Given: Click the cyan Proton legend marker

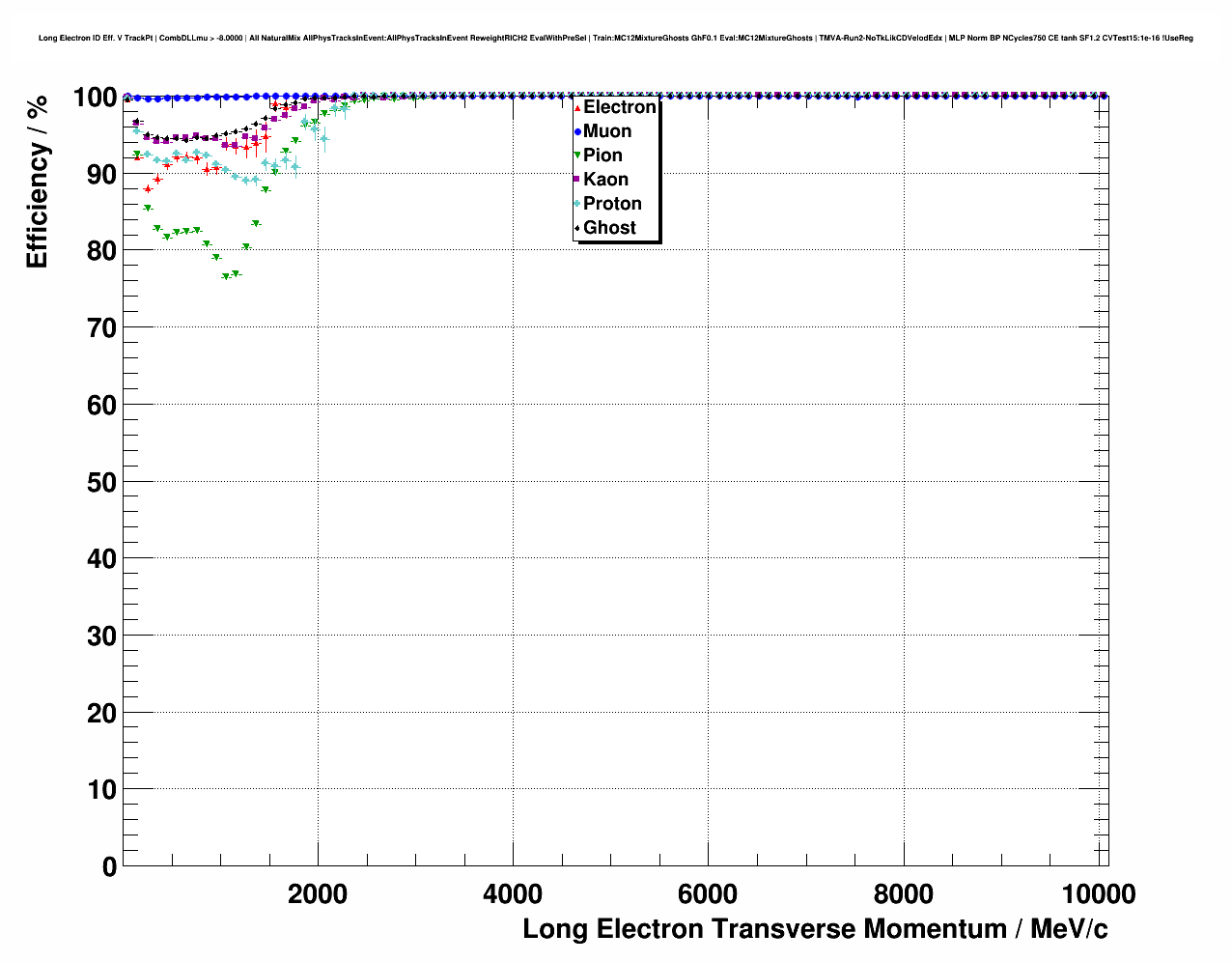Looking at the screenshot, I should tap(578, 205).
